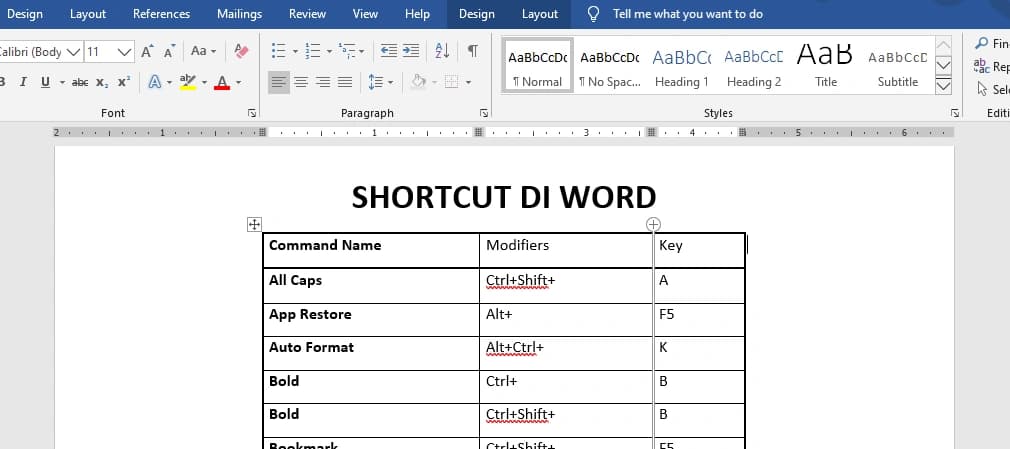Apply the Subtitle style

897,65
